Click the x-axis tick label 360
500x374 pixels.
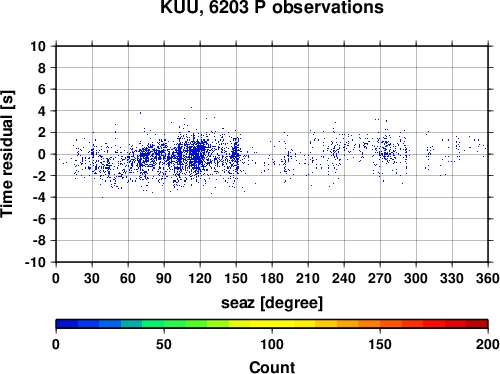pyautogui.click(x=488, y=278)
